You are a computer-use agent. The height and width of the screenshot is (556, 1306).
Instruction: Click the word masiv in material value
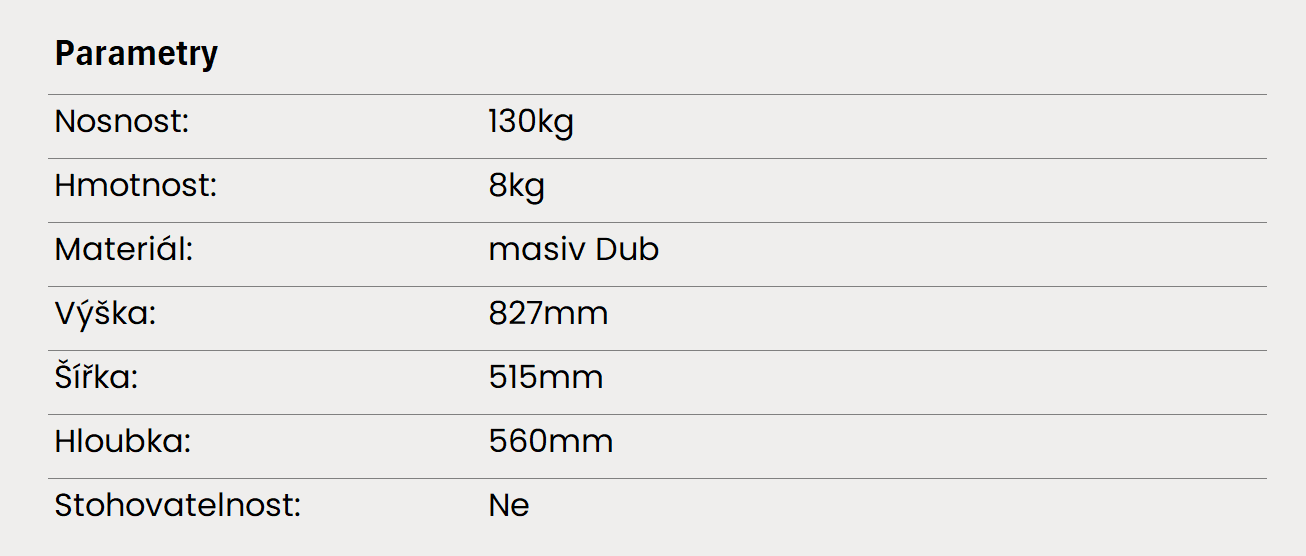pyautogui.click(x=537, y=250)
